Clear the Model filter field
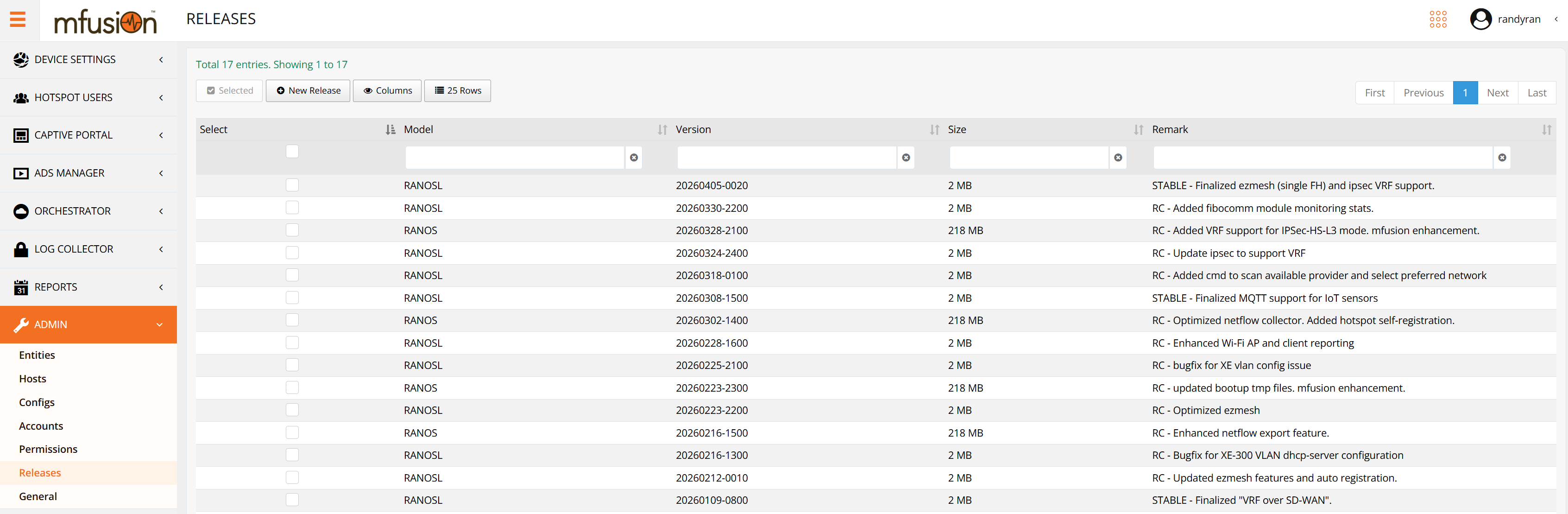 point(634,158)
